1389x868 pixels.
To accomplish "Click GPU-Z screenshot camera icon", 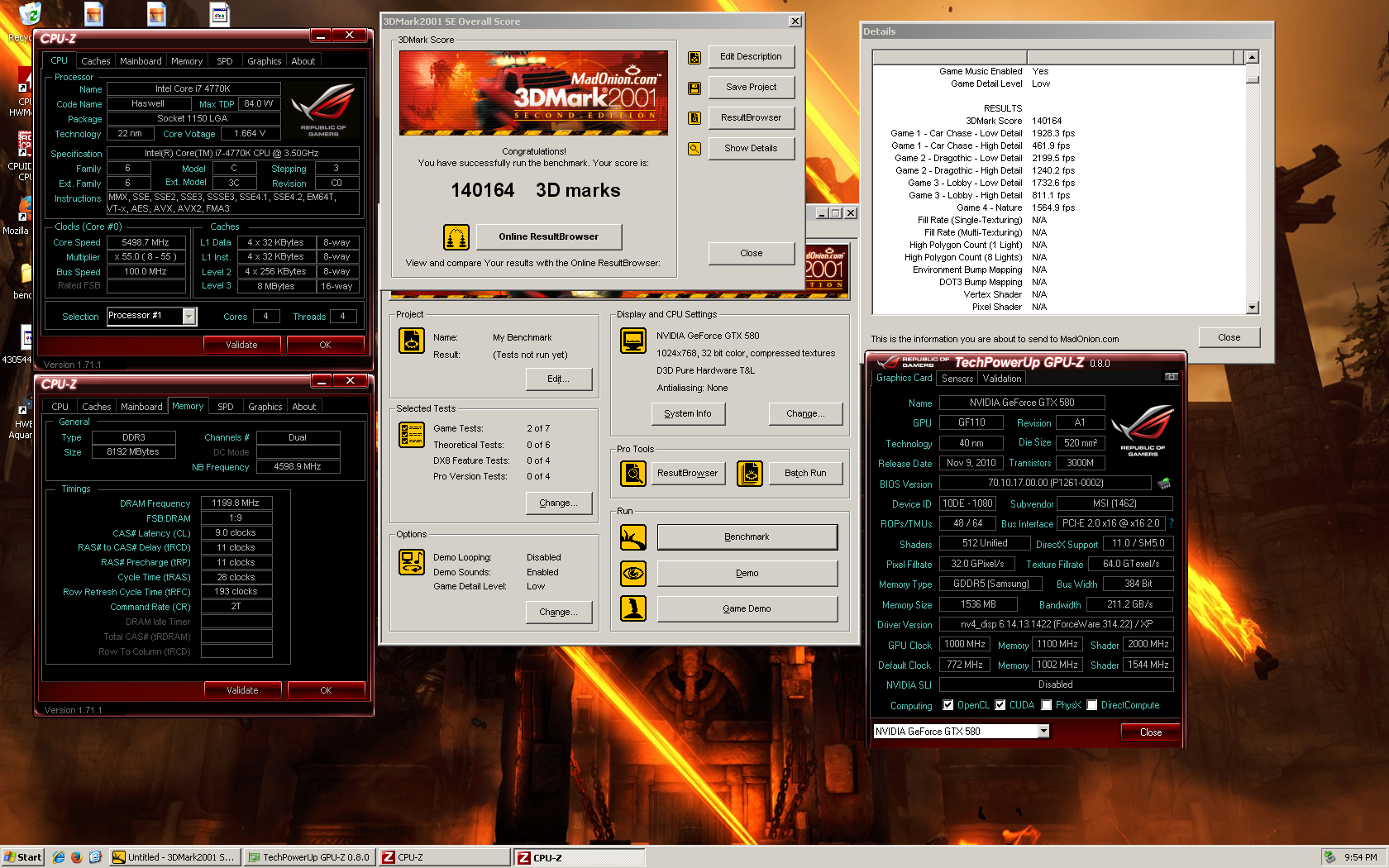I will click(1171, 377).
